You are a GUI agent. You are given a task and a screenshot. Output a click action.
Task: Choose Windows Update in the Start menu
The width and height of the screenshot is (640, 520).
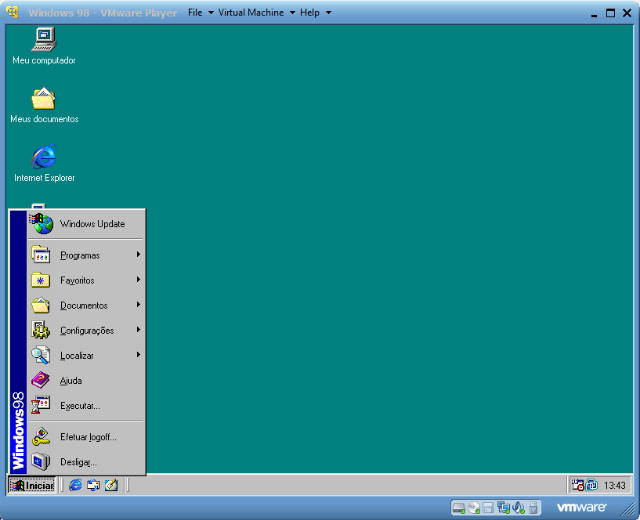click(x=86, y=224)
